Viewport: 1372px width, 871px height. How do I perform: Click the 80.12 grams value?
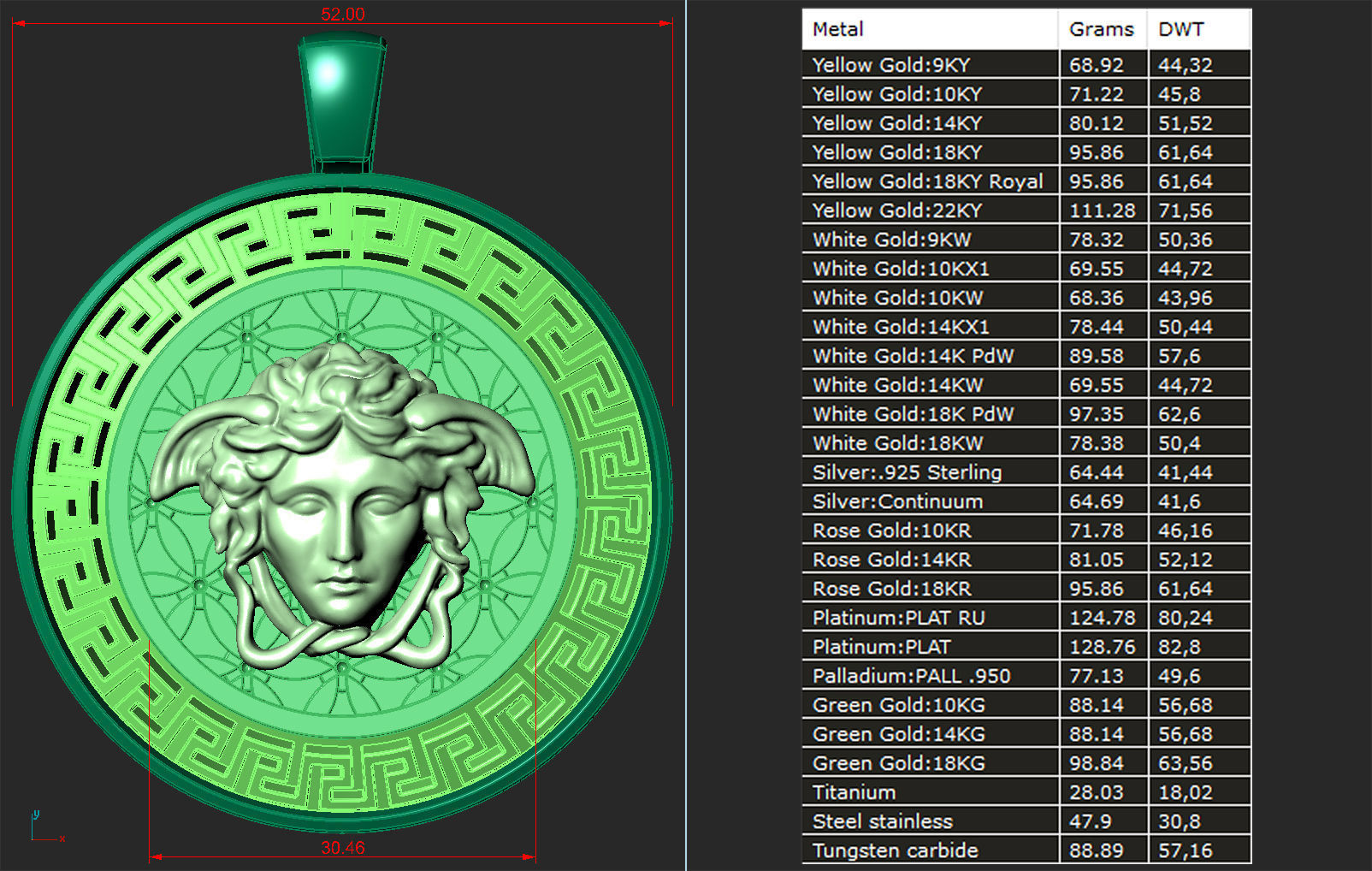(1096, 123)
